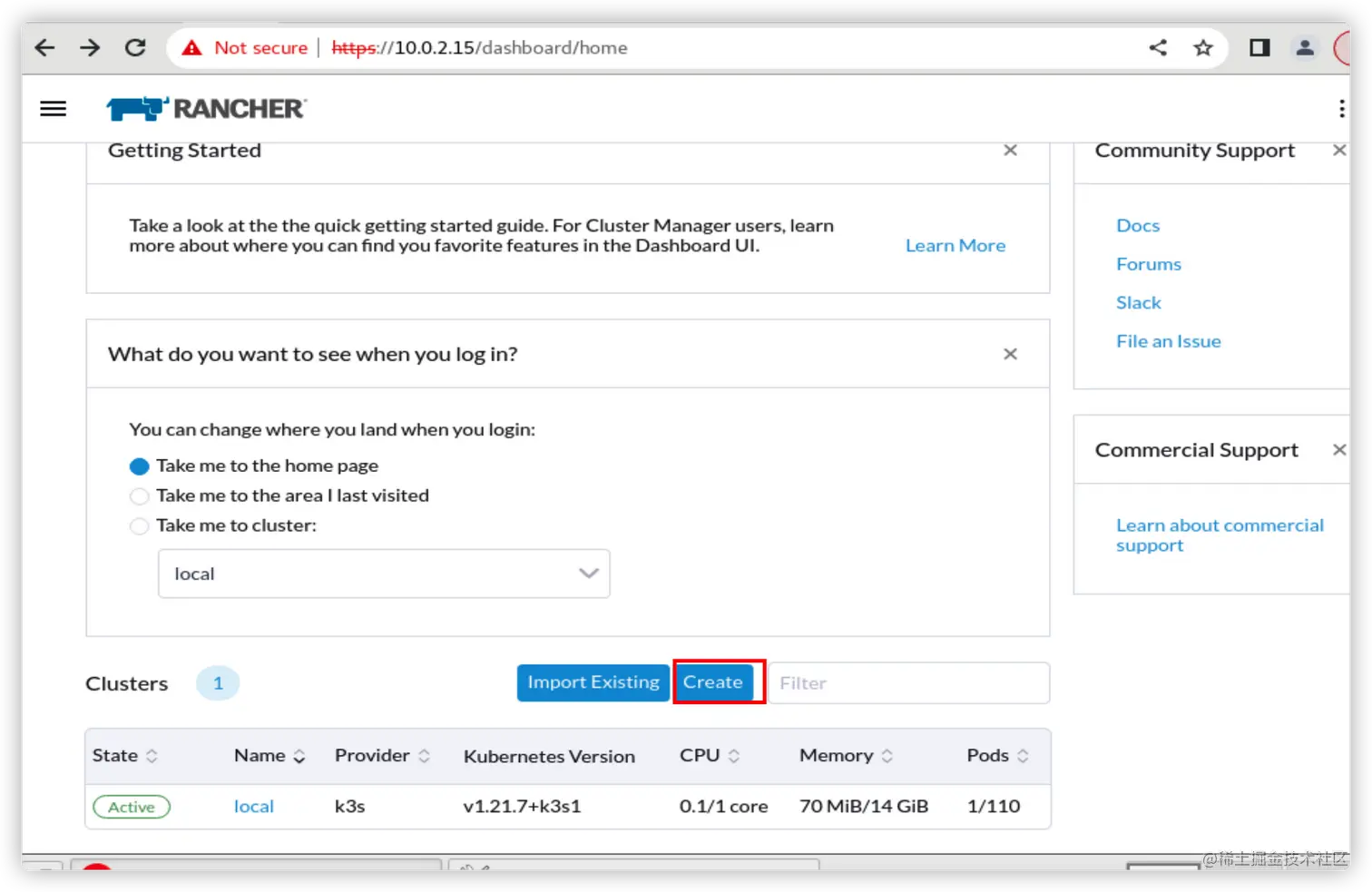
Task: Open Learn about commercial support link
Action: click(1220, 535)
